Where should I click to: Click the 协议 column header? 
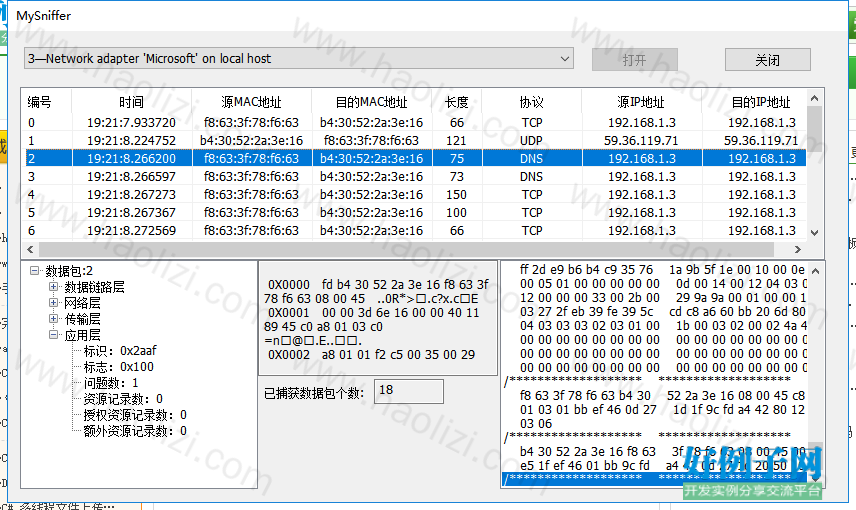pyautogui.click(x=532, y=102)
